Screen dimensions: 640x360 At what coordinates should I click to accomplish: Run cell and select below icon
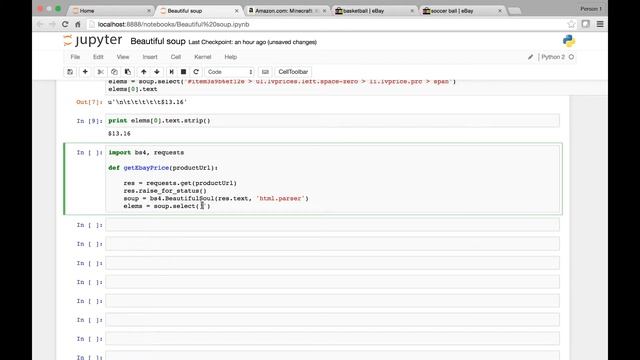click(171, 72)
